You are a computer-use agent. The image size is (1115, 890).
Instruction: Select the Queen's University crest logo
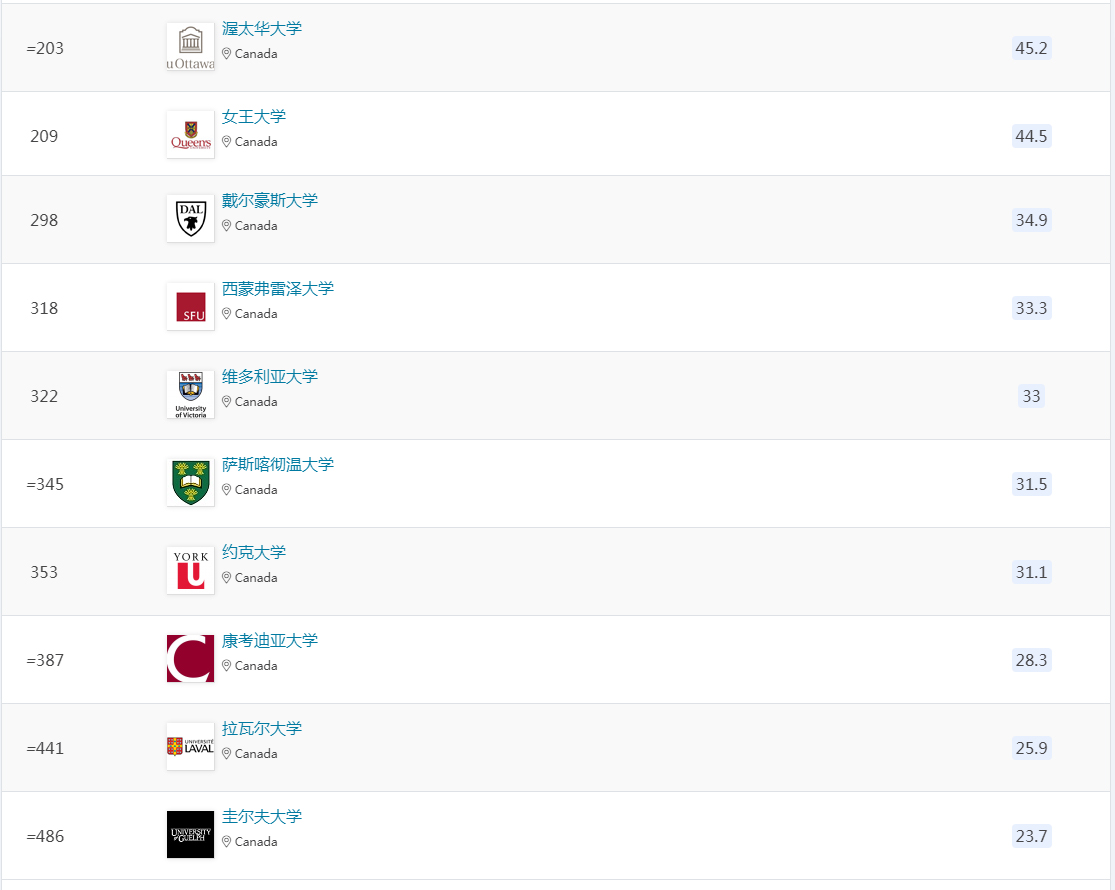pyautogui.click(x=190, y=134)
